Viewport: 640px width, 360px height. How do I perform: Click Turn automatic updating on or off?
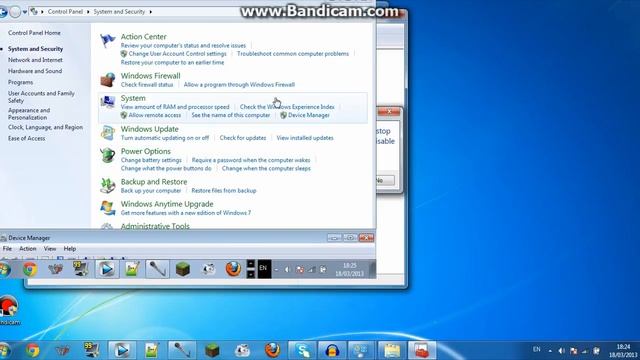click(x=165, y=138)
